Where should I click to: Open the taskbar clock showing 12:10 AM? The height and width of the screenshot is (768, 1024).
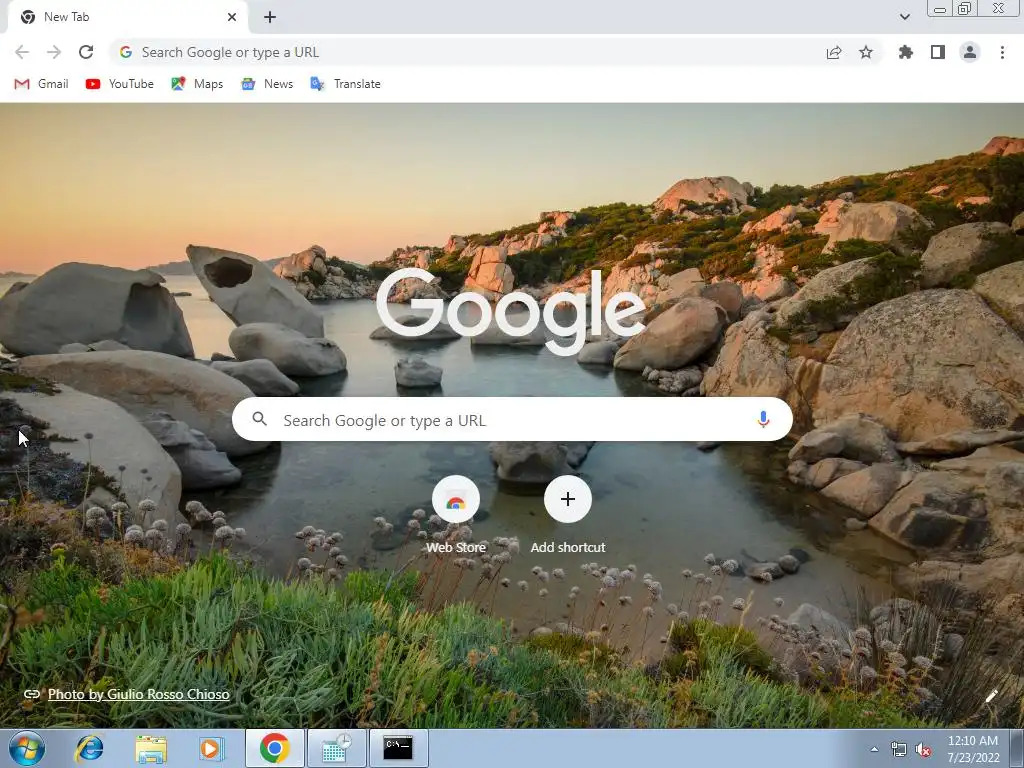coord(973,749)
